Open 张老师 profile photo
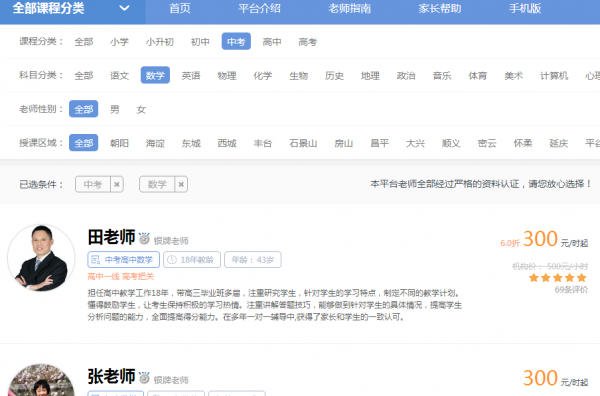 41,380
